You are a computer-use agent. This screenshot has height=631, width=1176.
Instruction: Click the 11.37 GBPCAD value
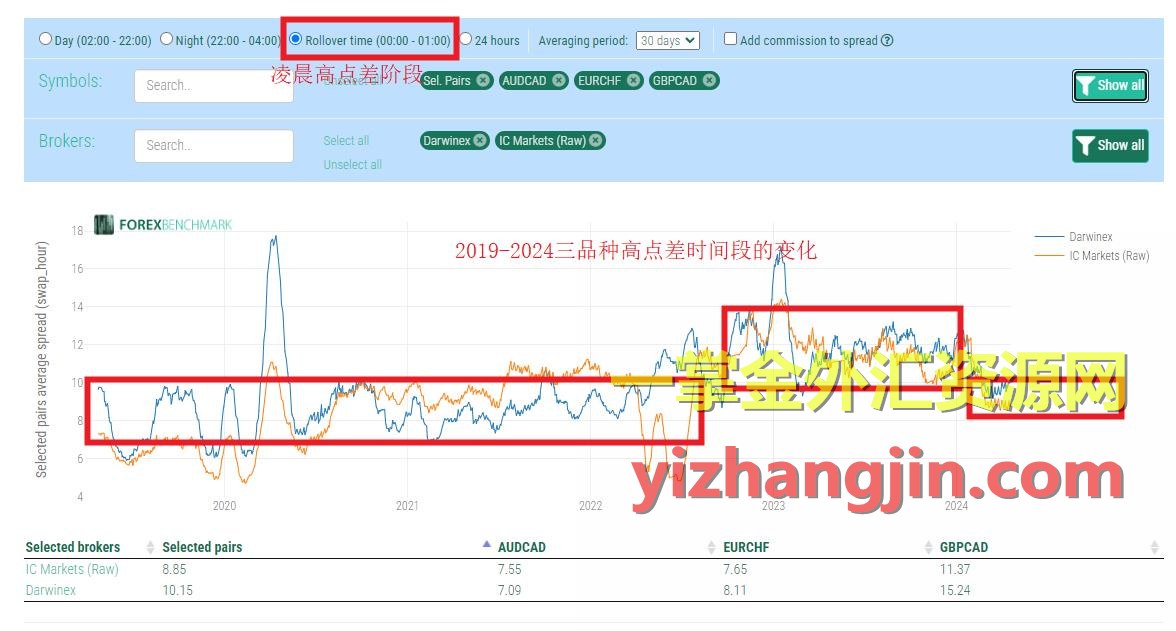pyautogui.click(x=955, y=569)
